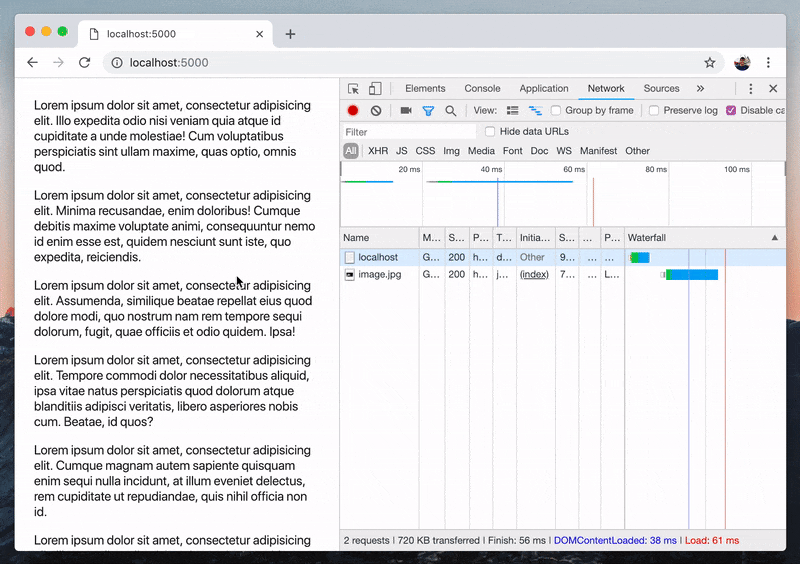This screenshot has width=800, height=564.
Task: Switch to the Elements tab
Action: pyautogui.click(x=425, y=88)
